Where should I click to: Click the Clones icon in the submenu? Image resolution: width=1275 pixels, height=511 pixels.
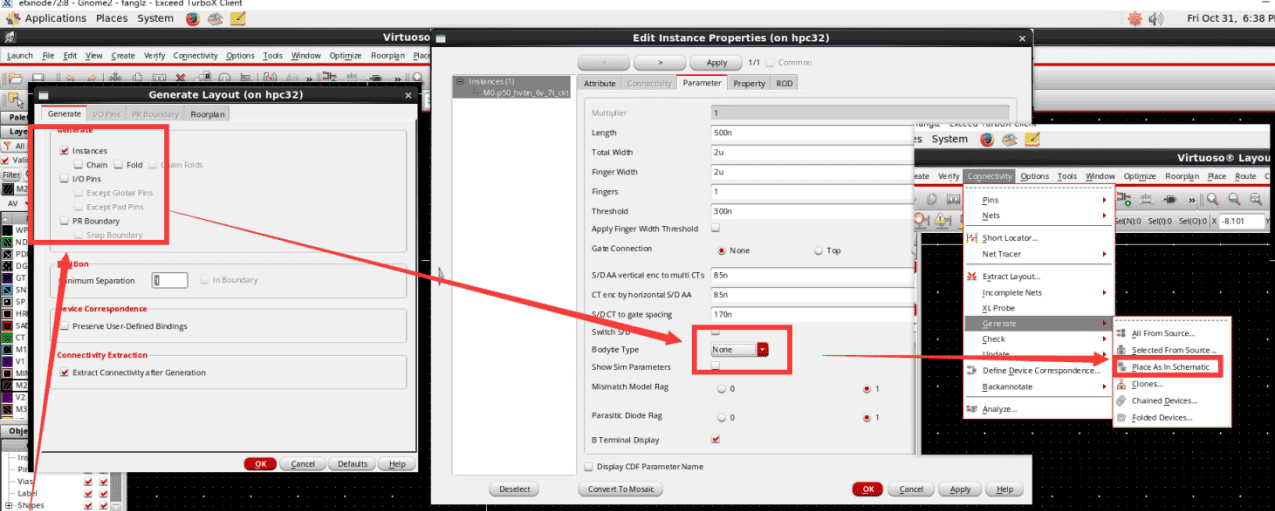tap(1122, 384)
